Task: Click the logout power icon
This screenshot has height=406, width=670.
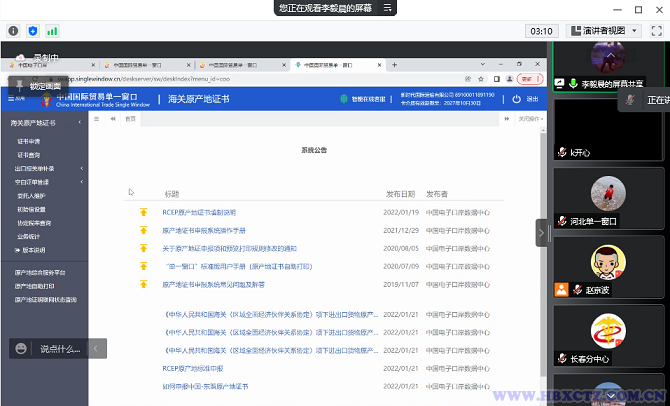Action: pos(516,99)
